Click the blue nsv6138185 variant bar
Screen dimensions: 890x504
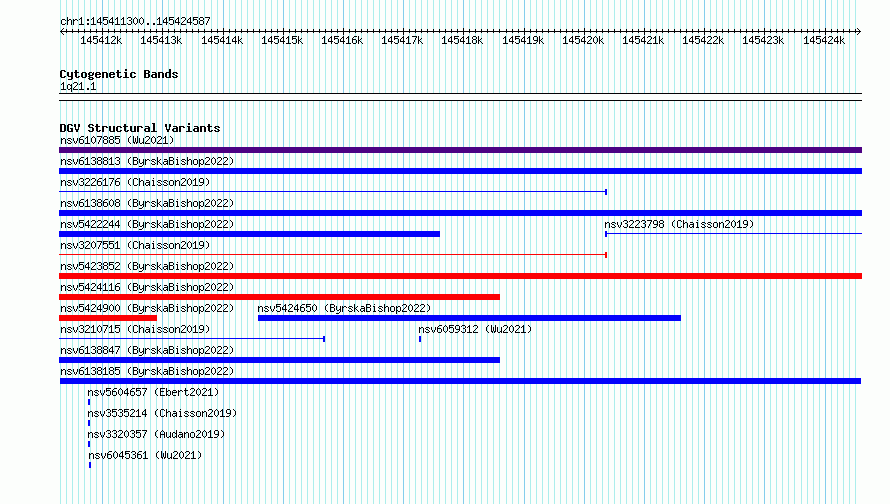coord(460,381)
